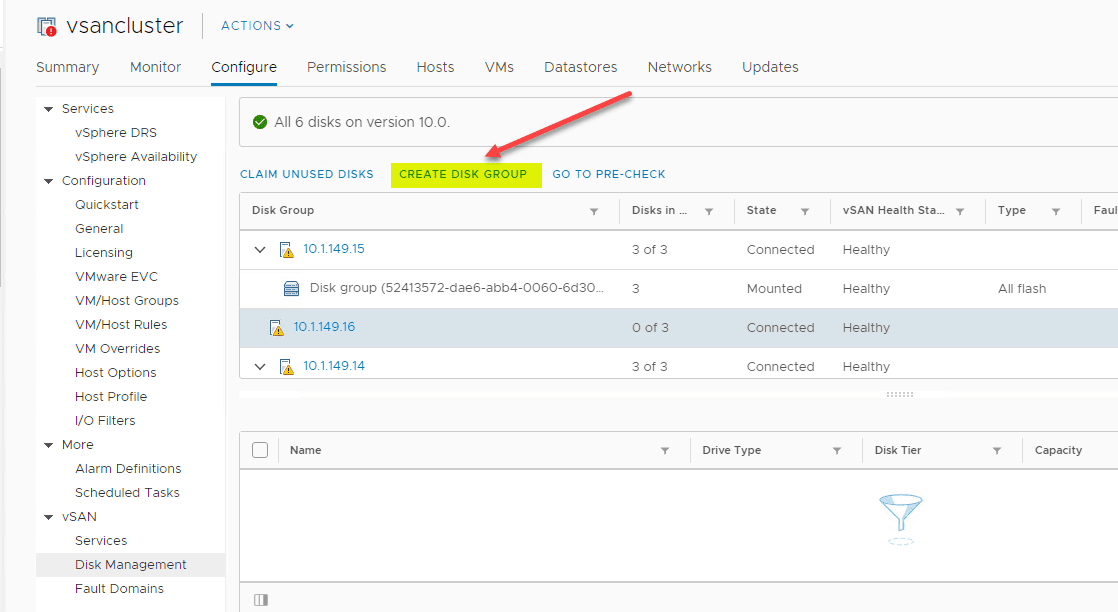Viewport: 1118px width, 612px height.
Task: Select vSphere DRS in the sidebar
Action: pyautogui.click(x=116, y=133)
